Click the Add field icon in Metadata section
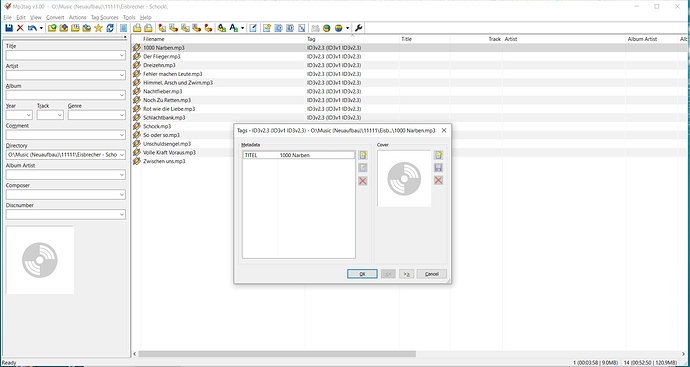The image size is (690, 367). (x=363, y=155)
